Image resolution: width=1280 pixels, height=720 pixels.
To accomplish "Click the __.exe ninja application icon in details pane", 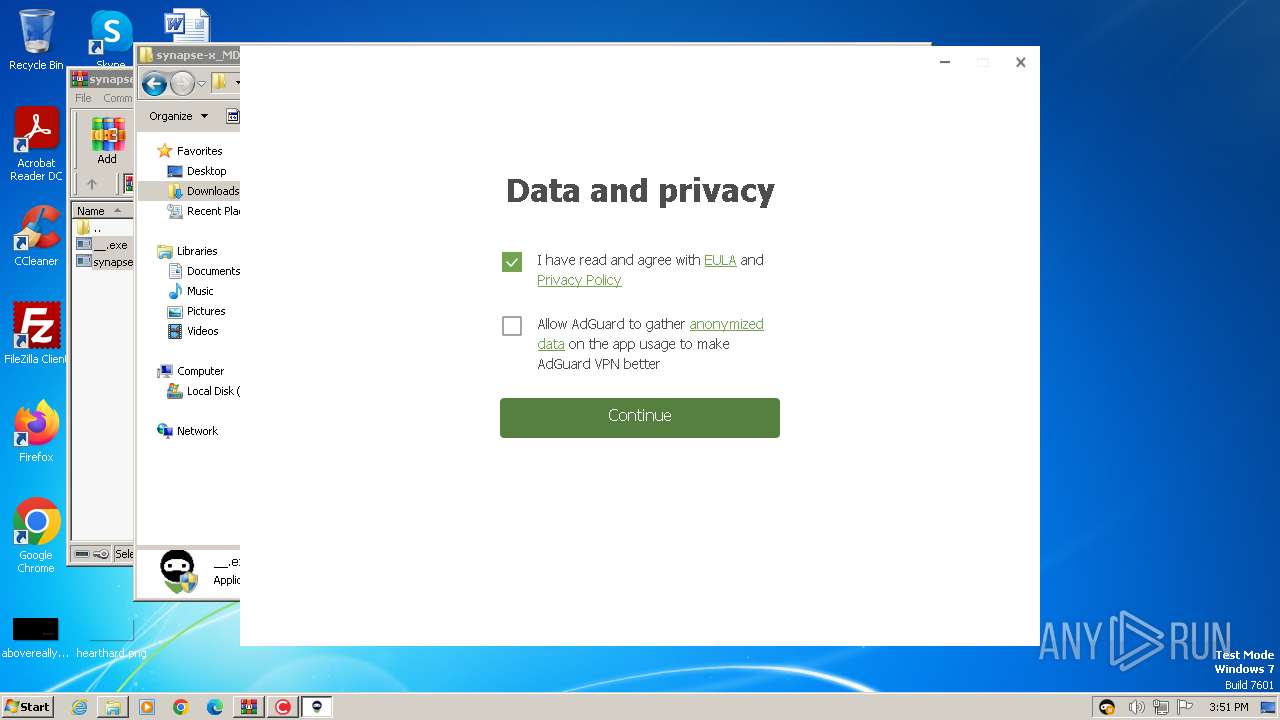I will pos(179,572).
